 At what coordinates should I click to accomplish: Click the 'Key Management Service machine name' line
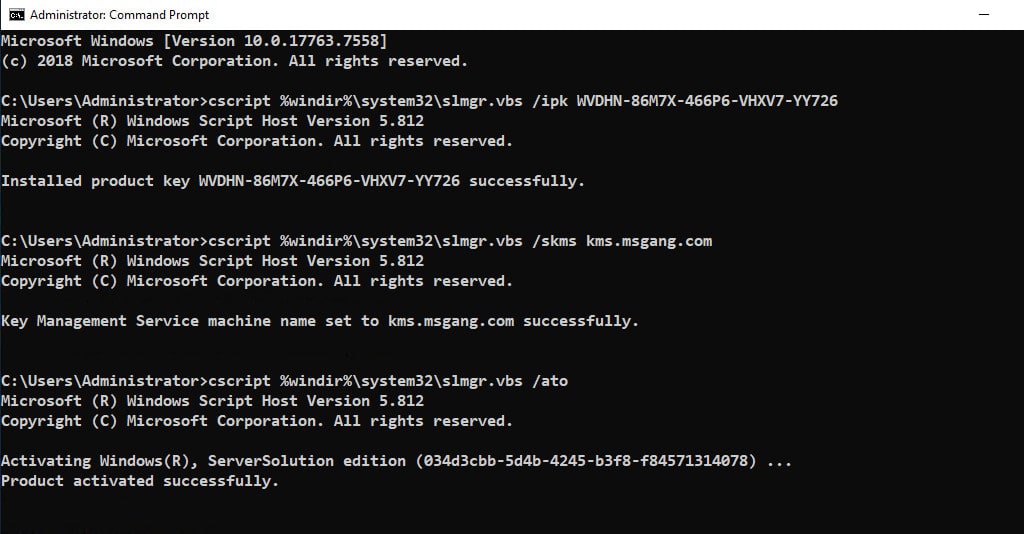320,321
